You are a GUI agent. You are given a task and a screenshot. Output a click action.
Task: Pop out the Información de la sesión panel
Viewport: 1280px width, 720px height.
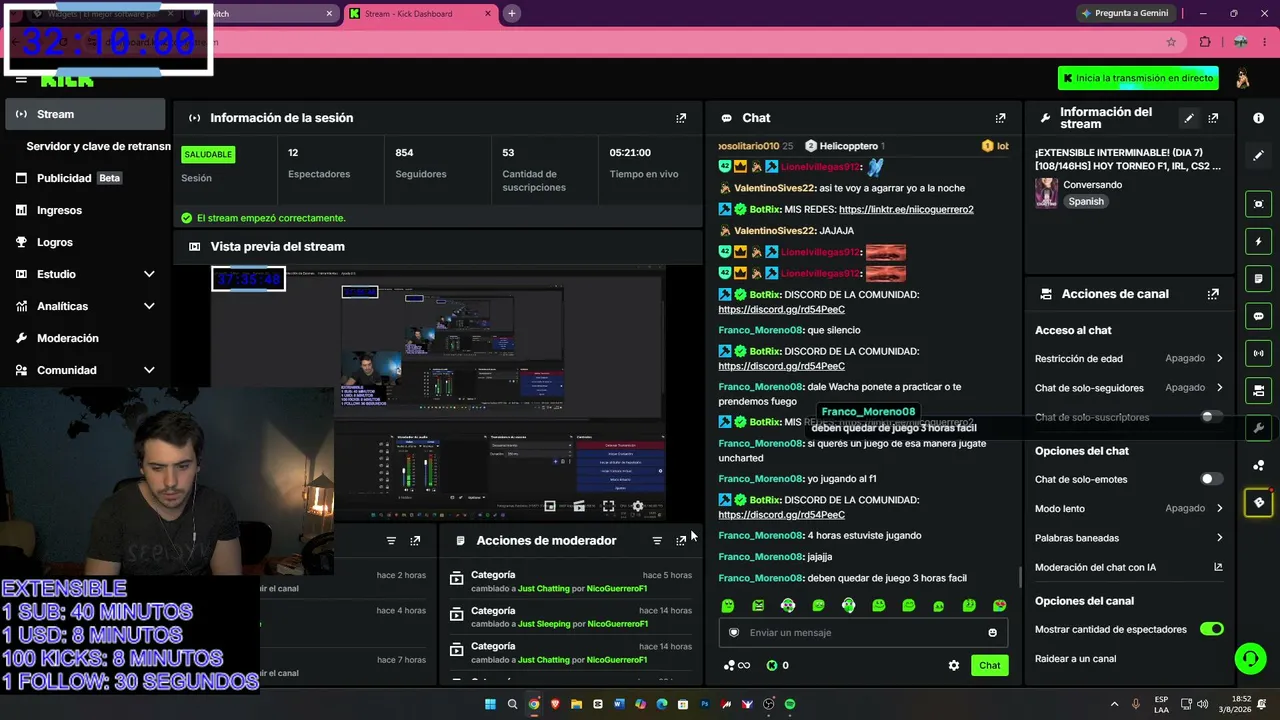pyautogui.click(x=681, y=118)
